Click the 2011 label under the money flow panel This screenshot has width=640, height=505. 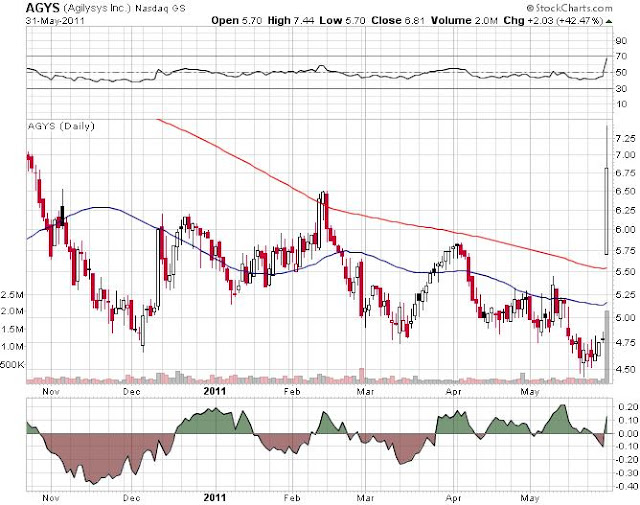tap(215, 498)
